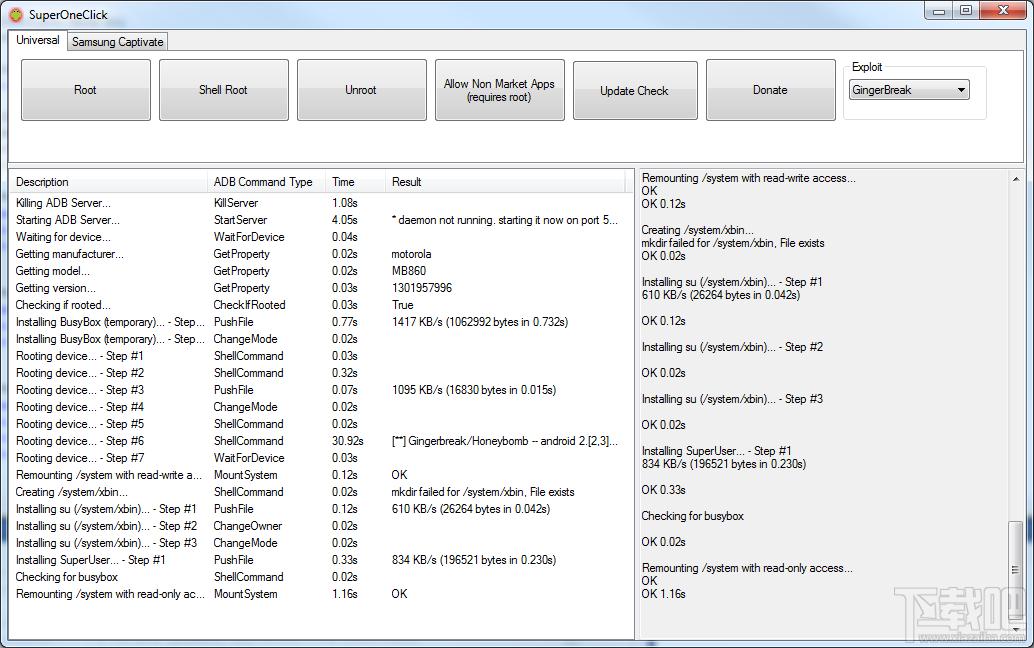Click the 'True' rooted result cell
1034x648 pixels.
(403, 305)
